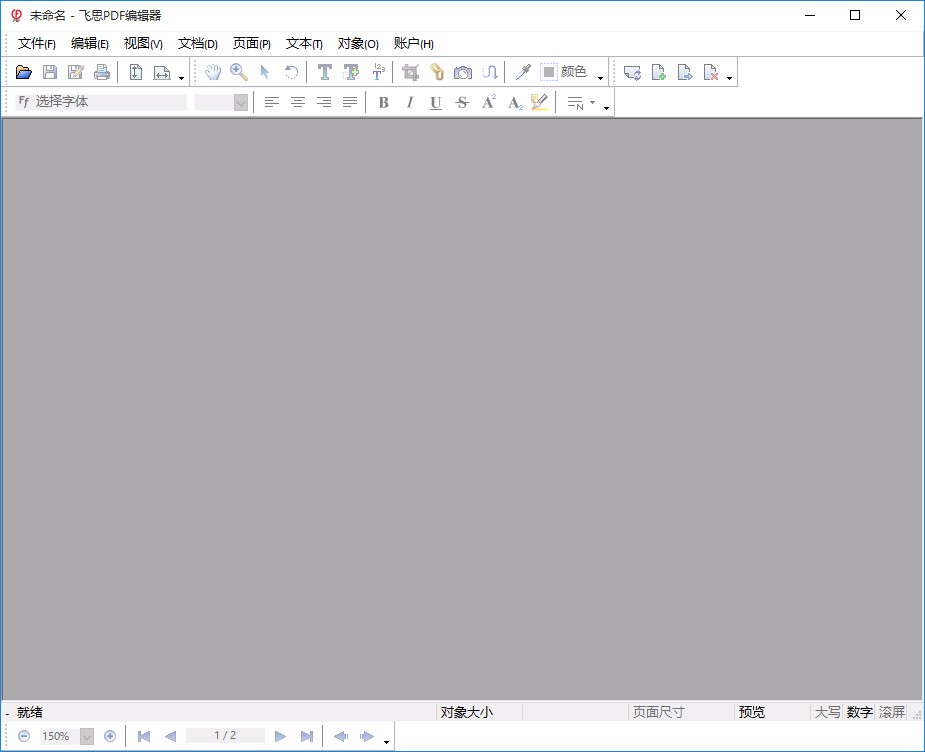The width and height of the screenshot is (925, 752).
Task: Enable strikethrough formatting
Action: [x=461, y=101]
